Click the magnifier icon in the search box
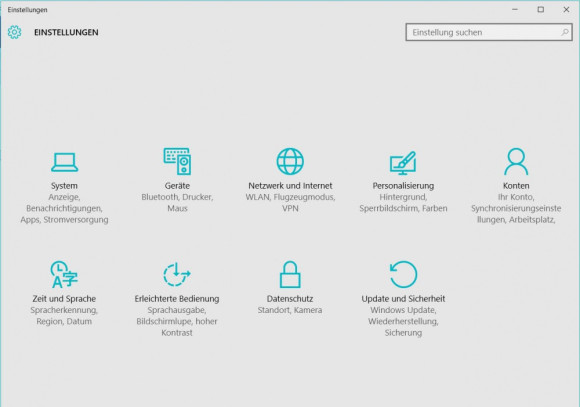Viewport: 580px width, 407px height. [x=565, y=32]
